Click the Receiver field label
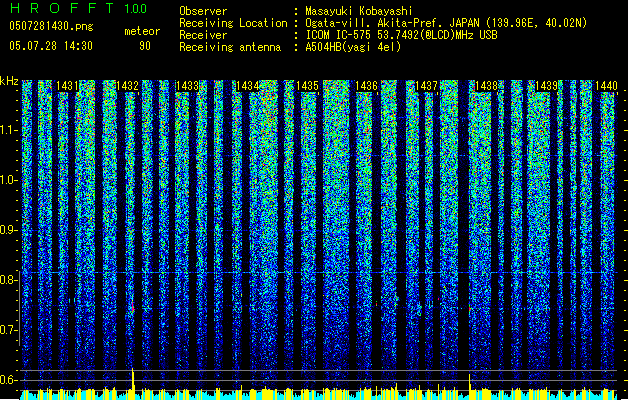This screenshot has width=629, height=400. [203, 35]
